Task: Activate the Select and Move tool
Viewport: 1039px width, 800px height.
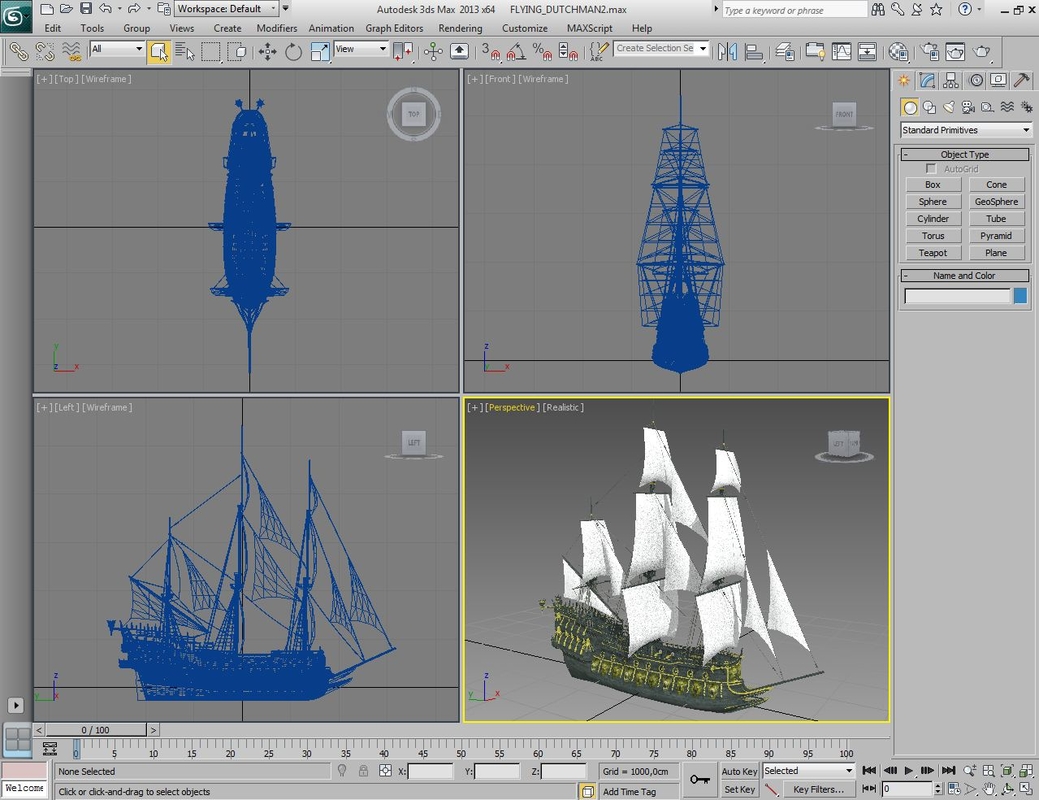Action: (x=266, y=51)
